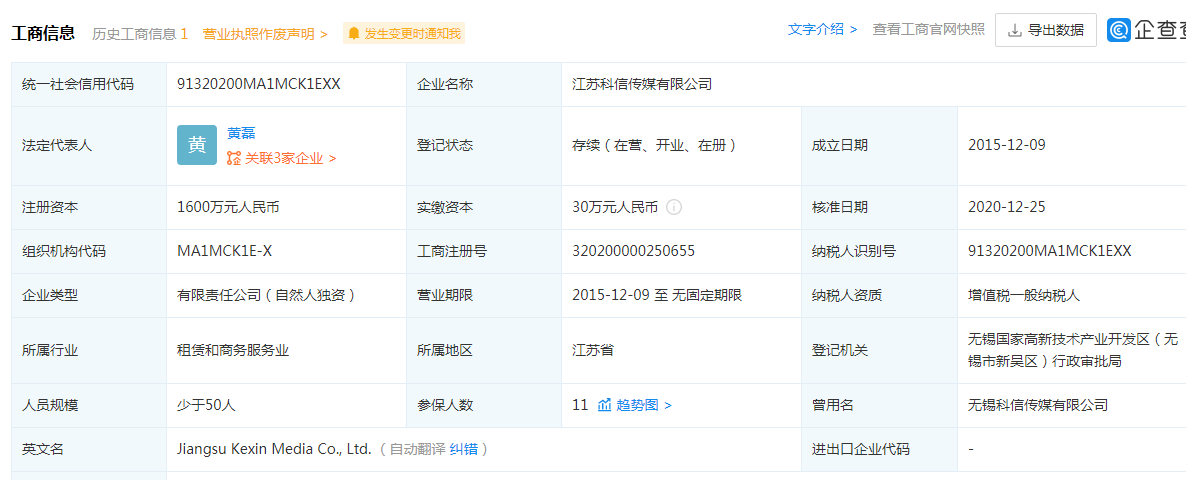Viewport: 1186px width, 480px height.
Task: Select business term 2015-12-09 至 无固定期限
Action: pyautogui.click(x=657, y=296)
